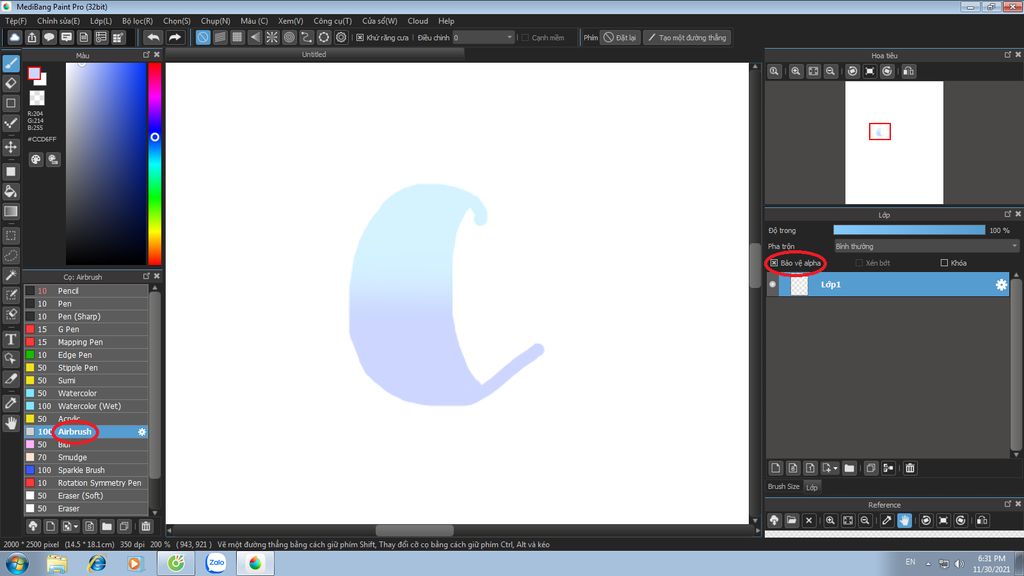Toggle visibility of layer Lớp1

(x=773, y=285)
